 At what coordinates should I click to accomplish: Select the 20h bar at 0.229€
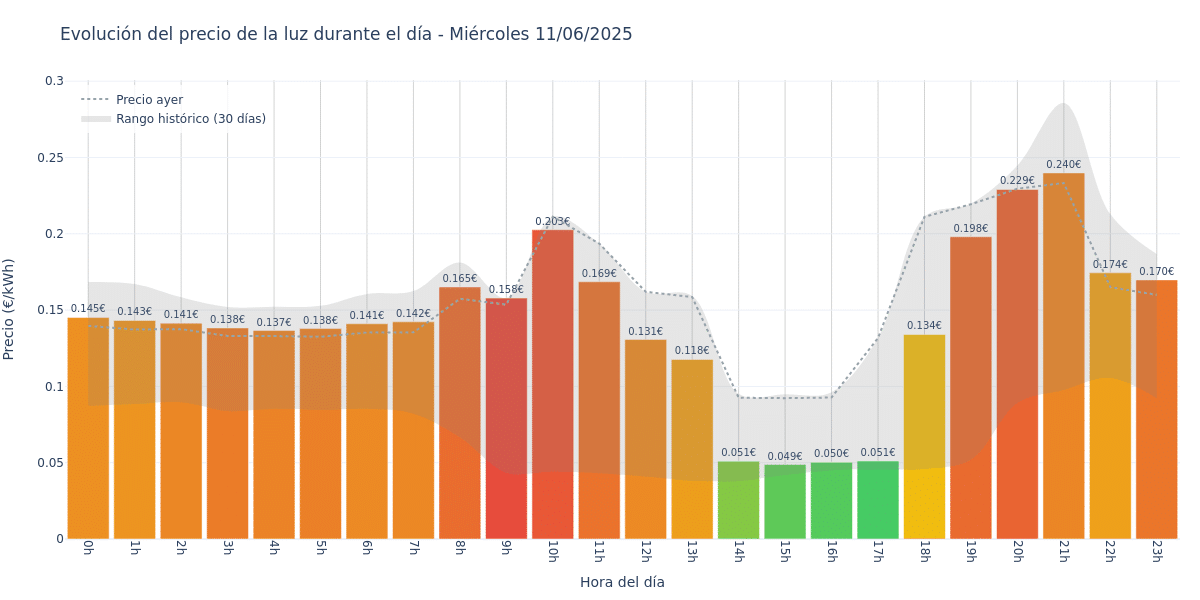pyautogui.click(x=1017, y=364)
